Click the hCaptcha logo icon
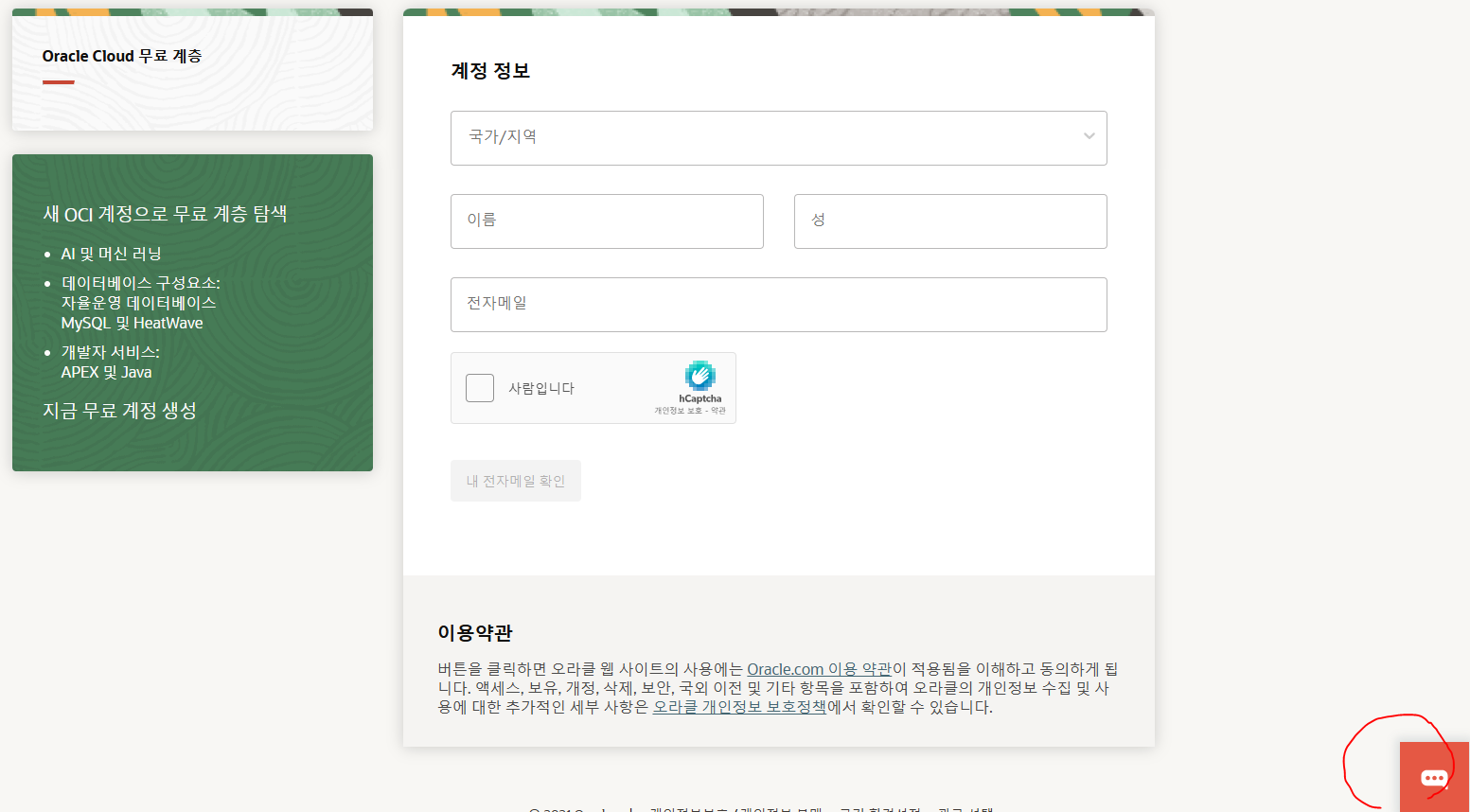Viewport: 1470px width, 812px height. coord(700,376)
